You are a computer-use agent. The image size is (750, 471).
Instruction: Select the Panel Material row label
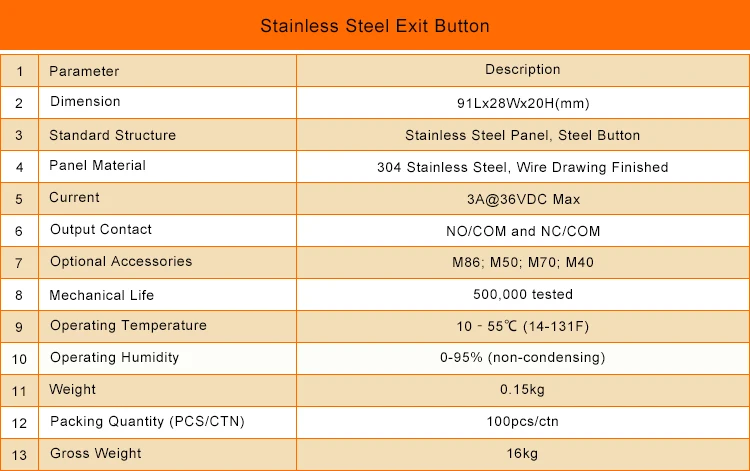pos(98,165)
